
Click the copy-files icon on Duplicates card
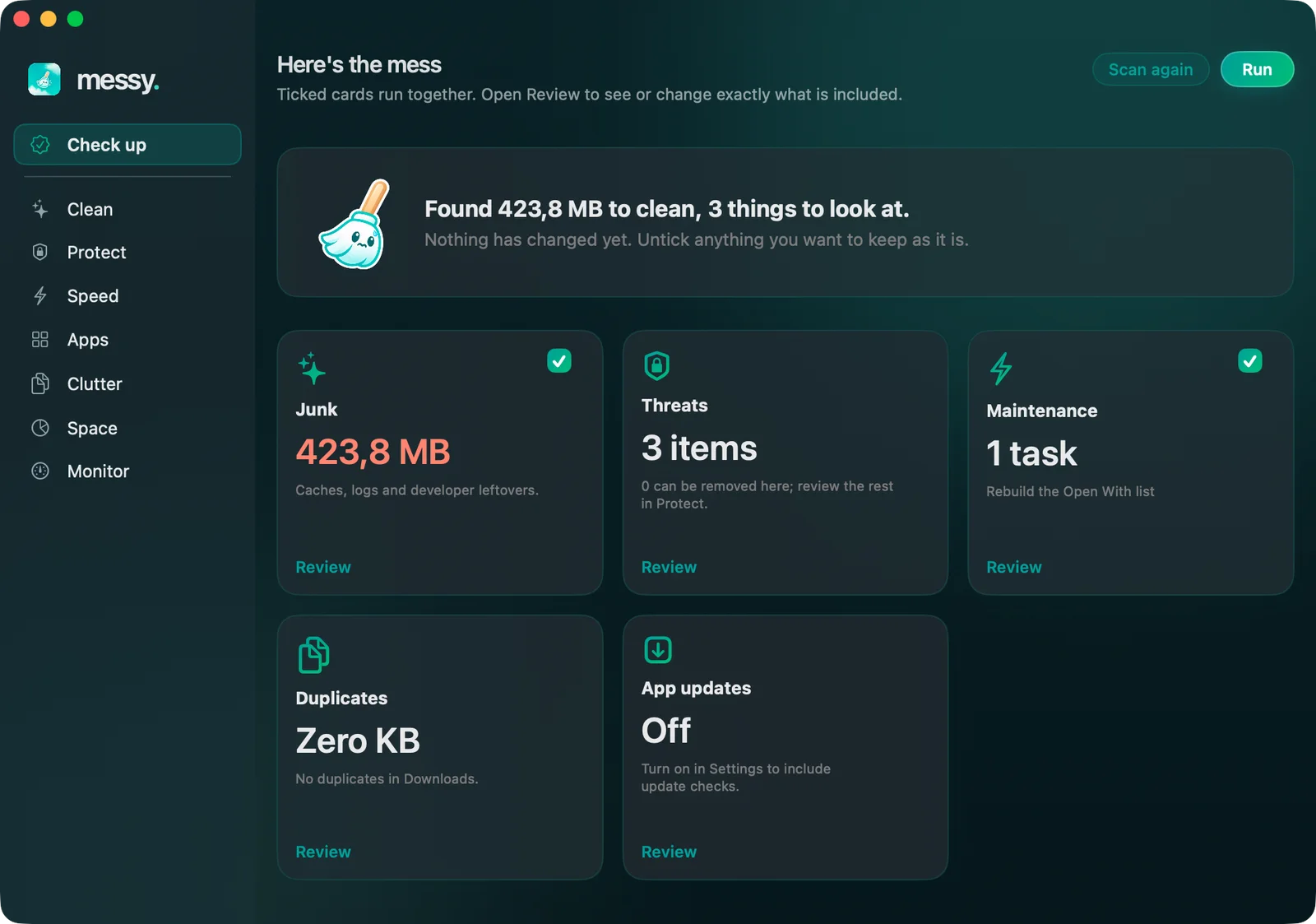click(x=313, y=655)
